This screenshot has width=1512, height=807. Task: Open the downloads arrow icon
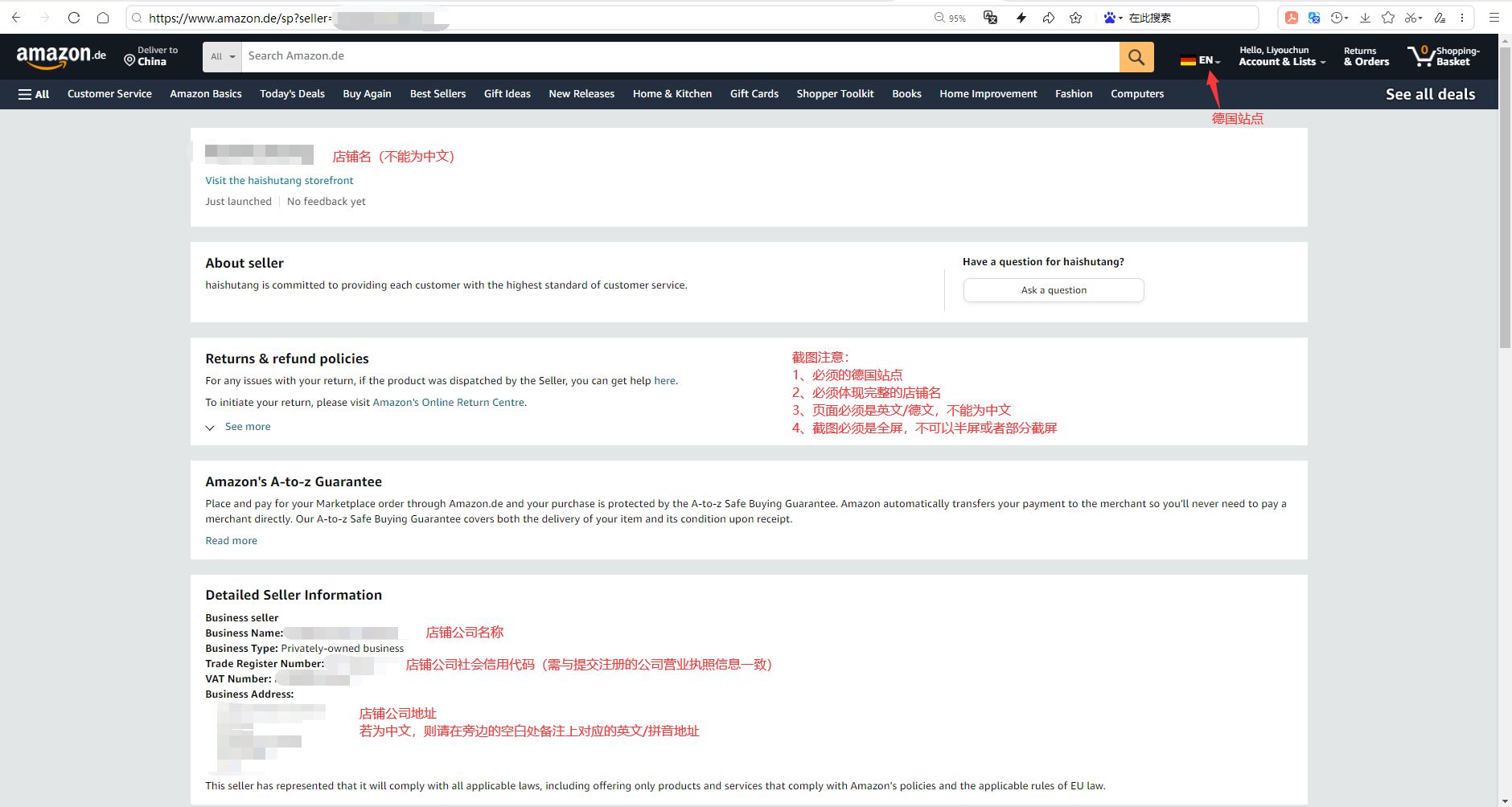coord(1365,18)
